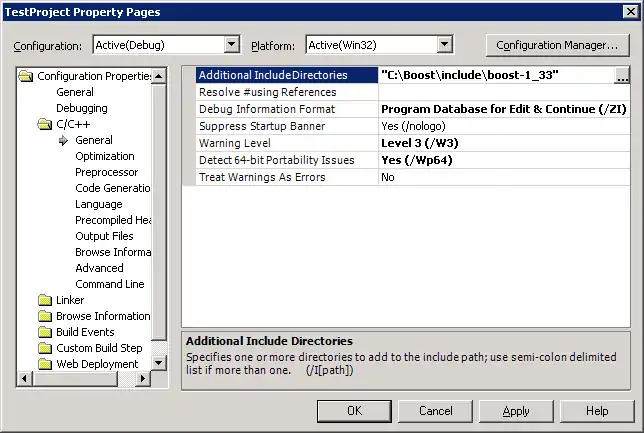
Task: Click the ellipsis browse button for include directories
Action: point(622,76)
